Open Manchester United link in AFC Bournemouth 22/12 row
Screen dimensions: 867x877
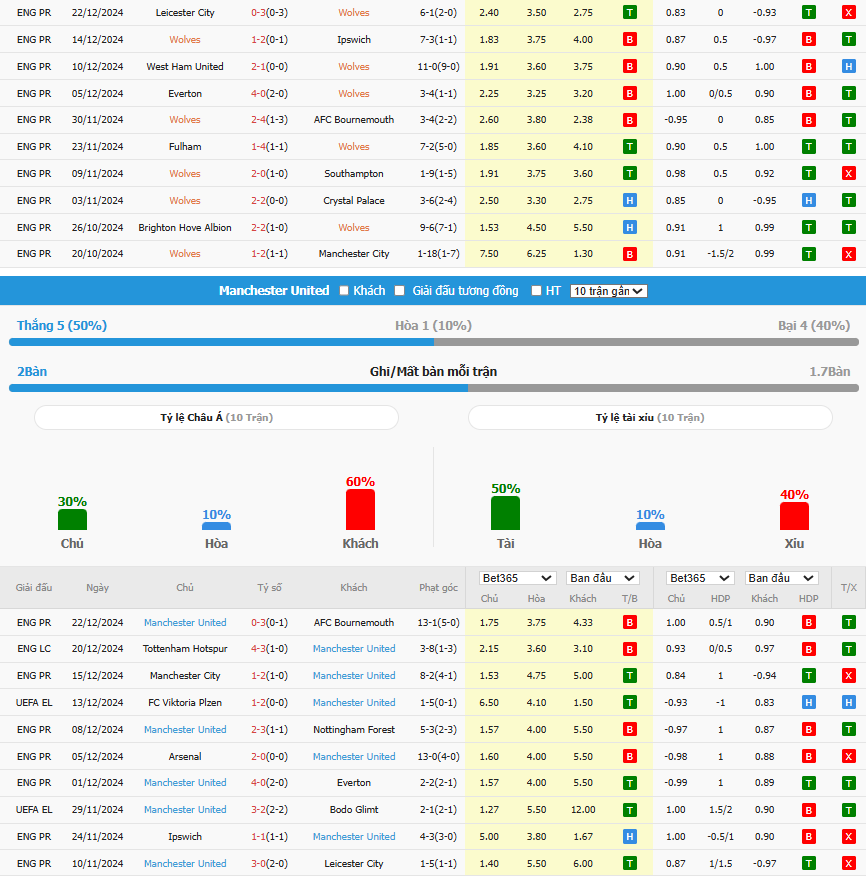click(x=185, y=622)
